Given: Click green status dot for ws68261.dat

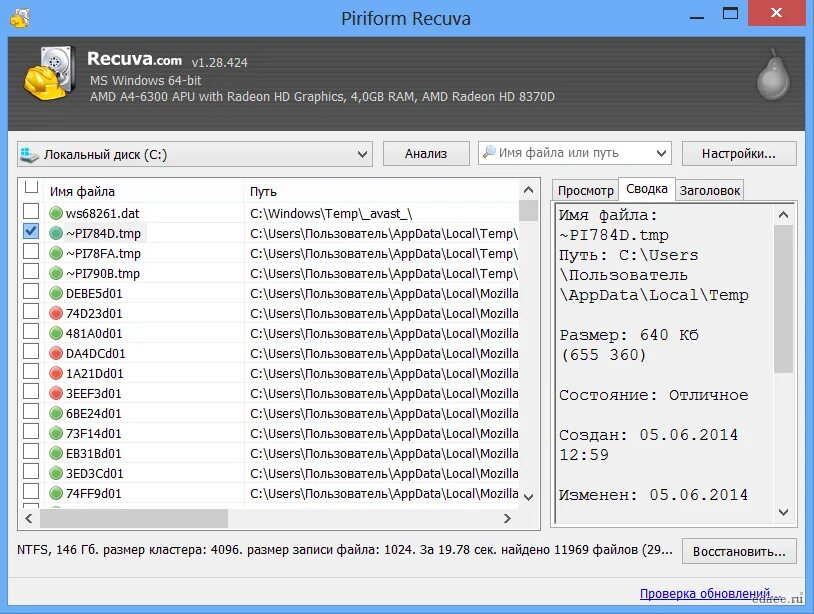Looking at the screenshot, I should tap(56, 213).
